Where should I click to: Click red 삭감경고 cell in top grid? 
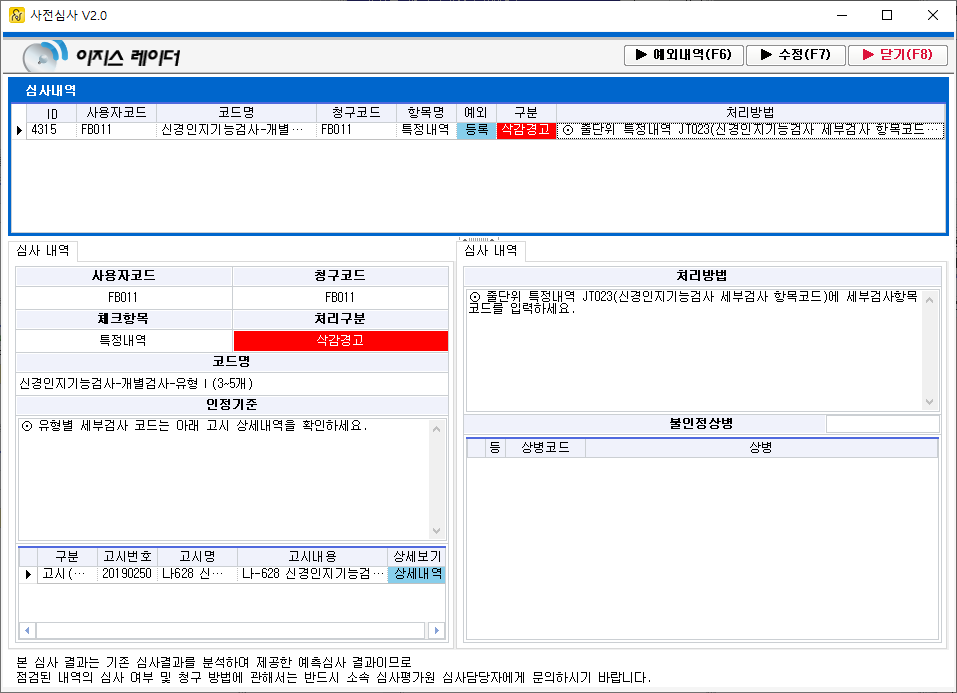click(x=525, y=130)
